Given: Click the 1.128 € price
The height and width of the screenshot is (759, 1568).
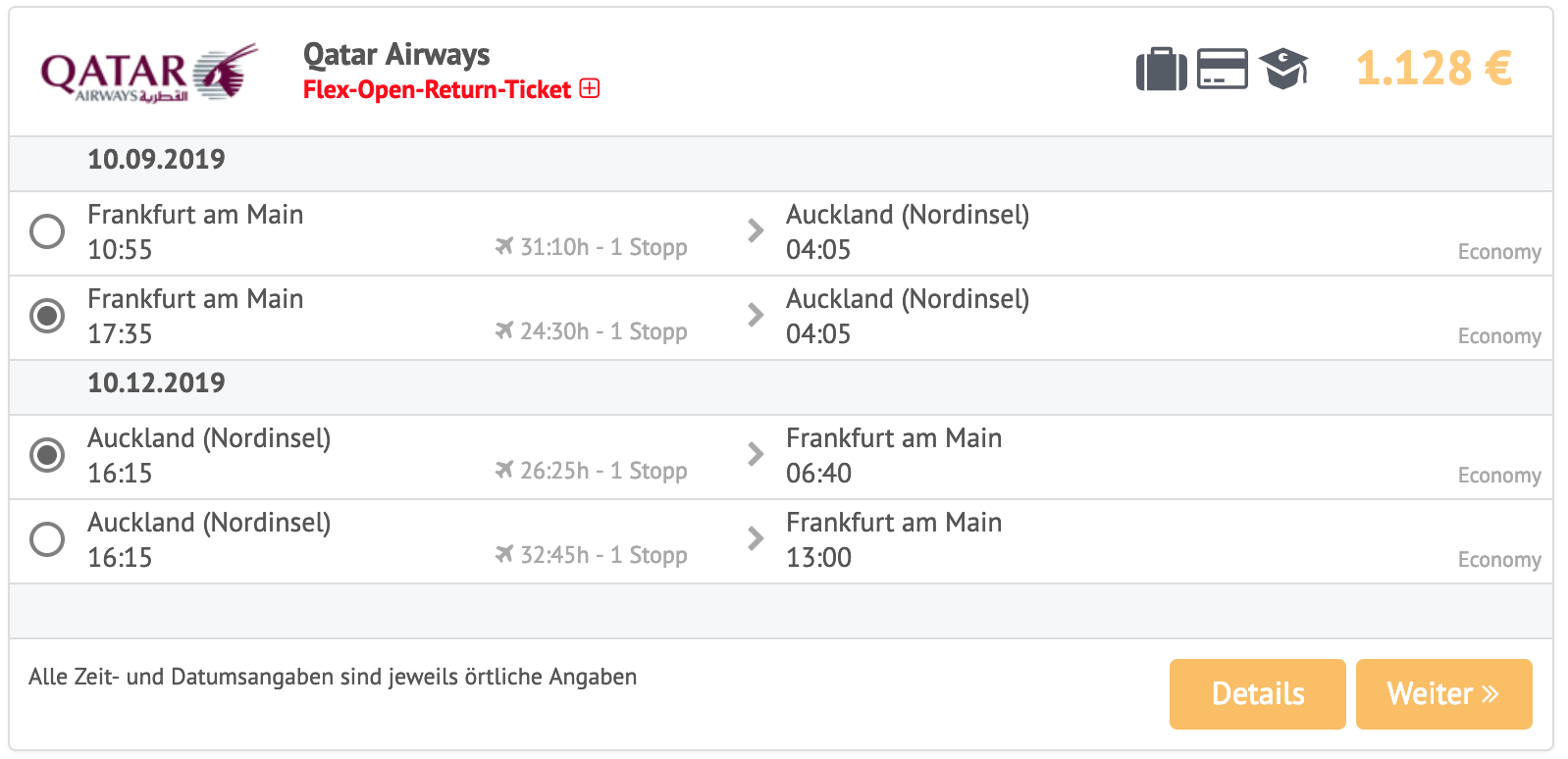Looking at the screenshot, I should 1434,69.
